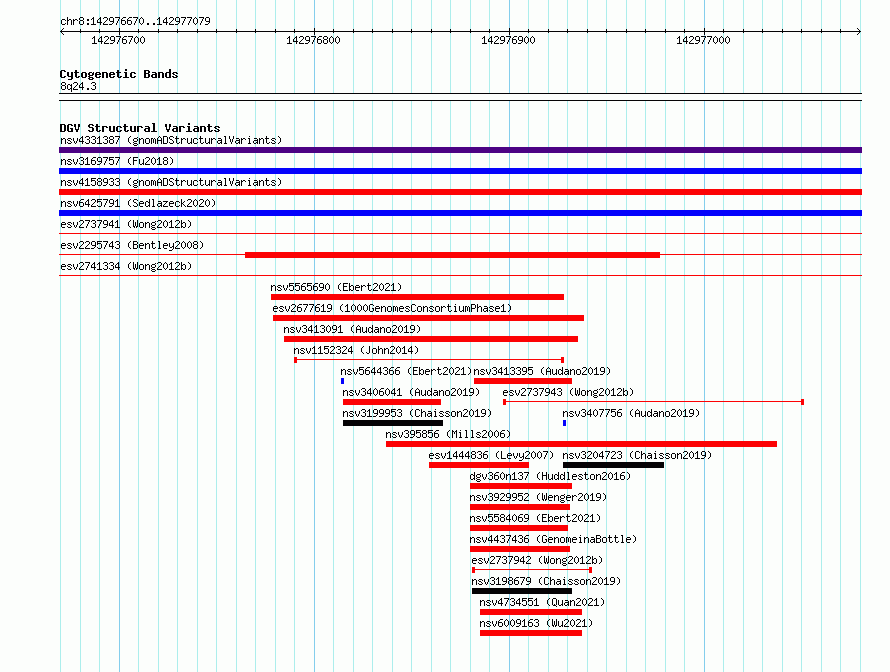Viewport: 890px width, 672px height.
Task: Open nsv5565690 (Ebert2021) variant
Action: coord(336,287)
